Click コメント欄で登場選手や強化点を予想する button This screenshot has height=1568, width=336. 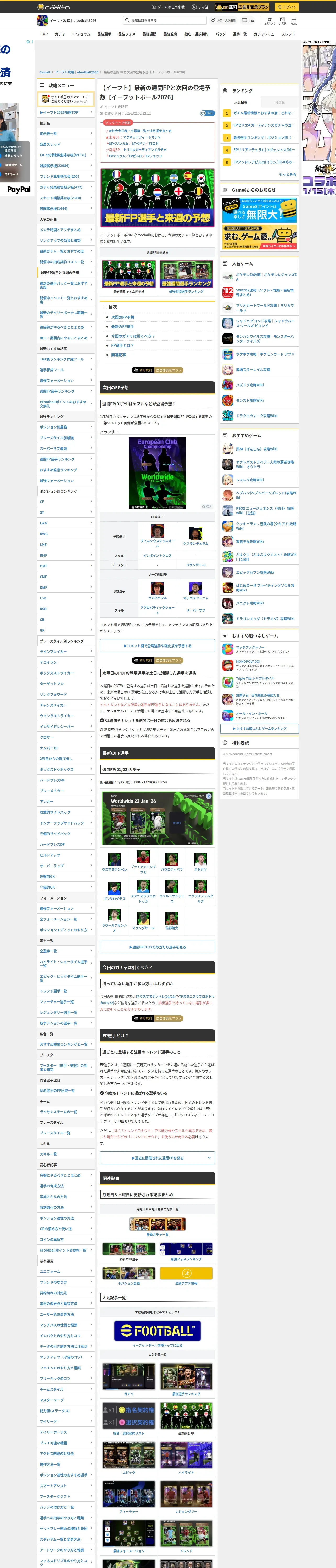point(157,646)
